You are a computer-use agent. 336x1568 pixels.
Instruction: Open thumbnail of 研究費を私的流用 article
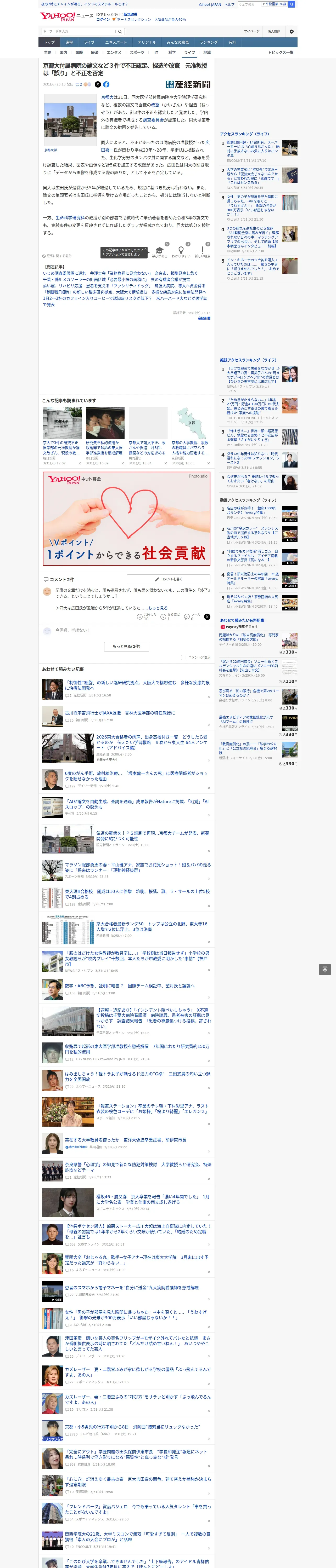[105, 424]
